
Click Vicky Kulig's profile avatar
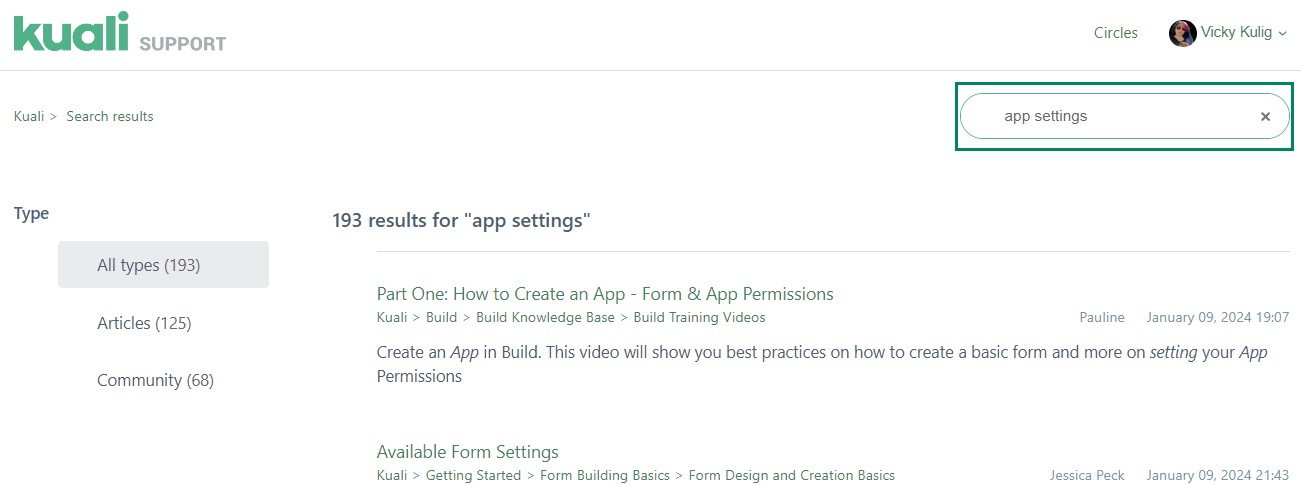click(x=1182, y=33)
